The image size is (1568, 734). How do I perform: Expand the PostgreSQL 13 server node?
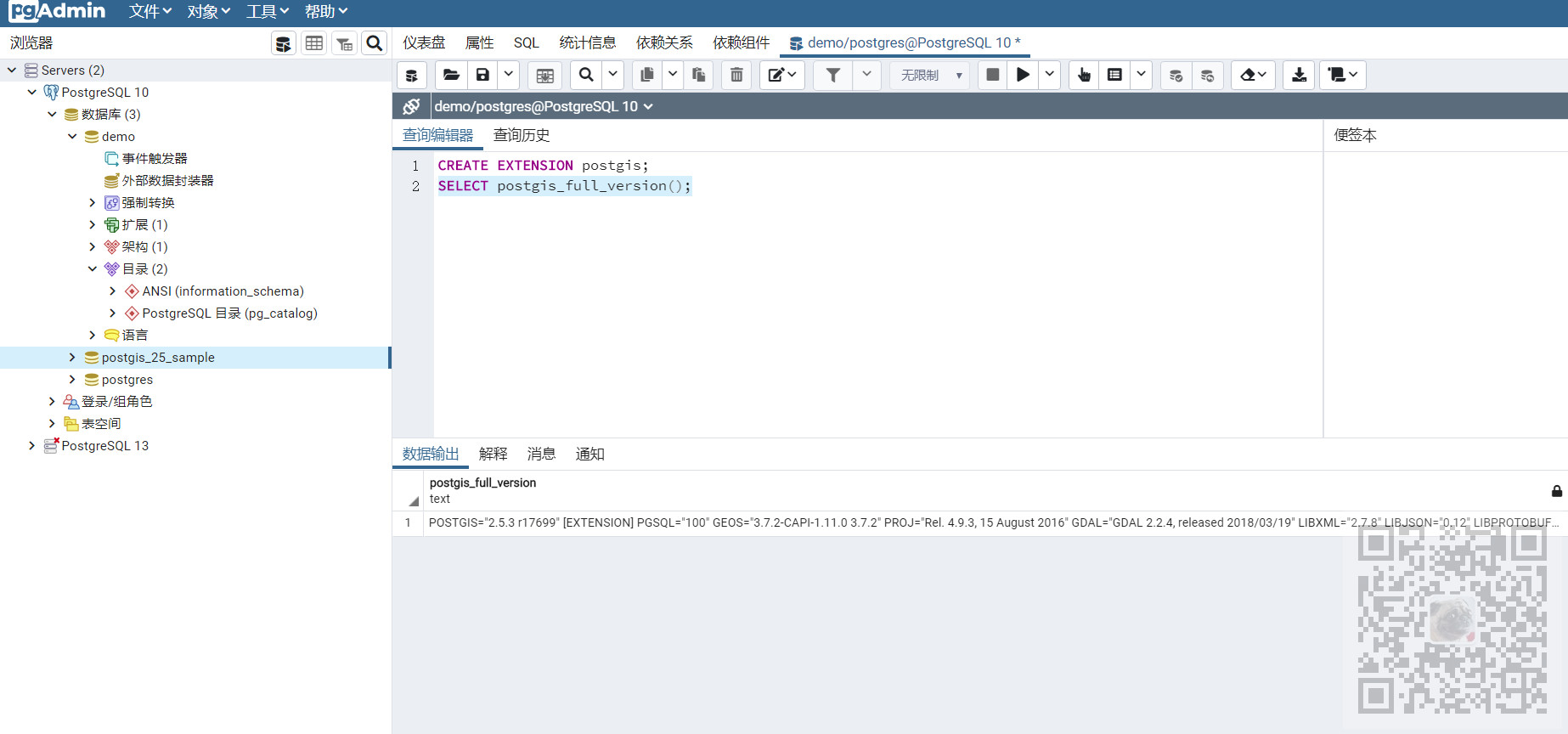click(32, 445)
